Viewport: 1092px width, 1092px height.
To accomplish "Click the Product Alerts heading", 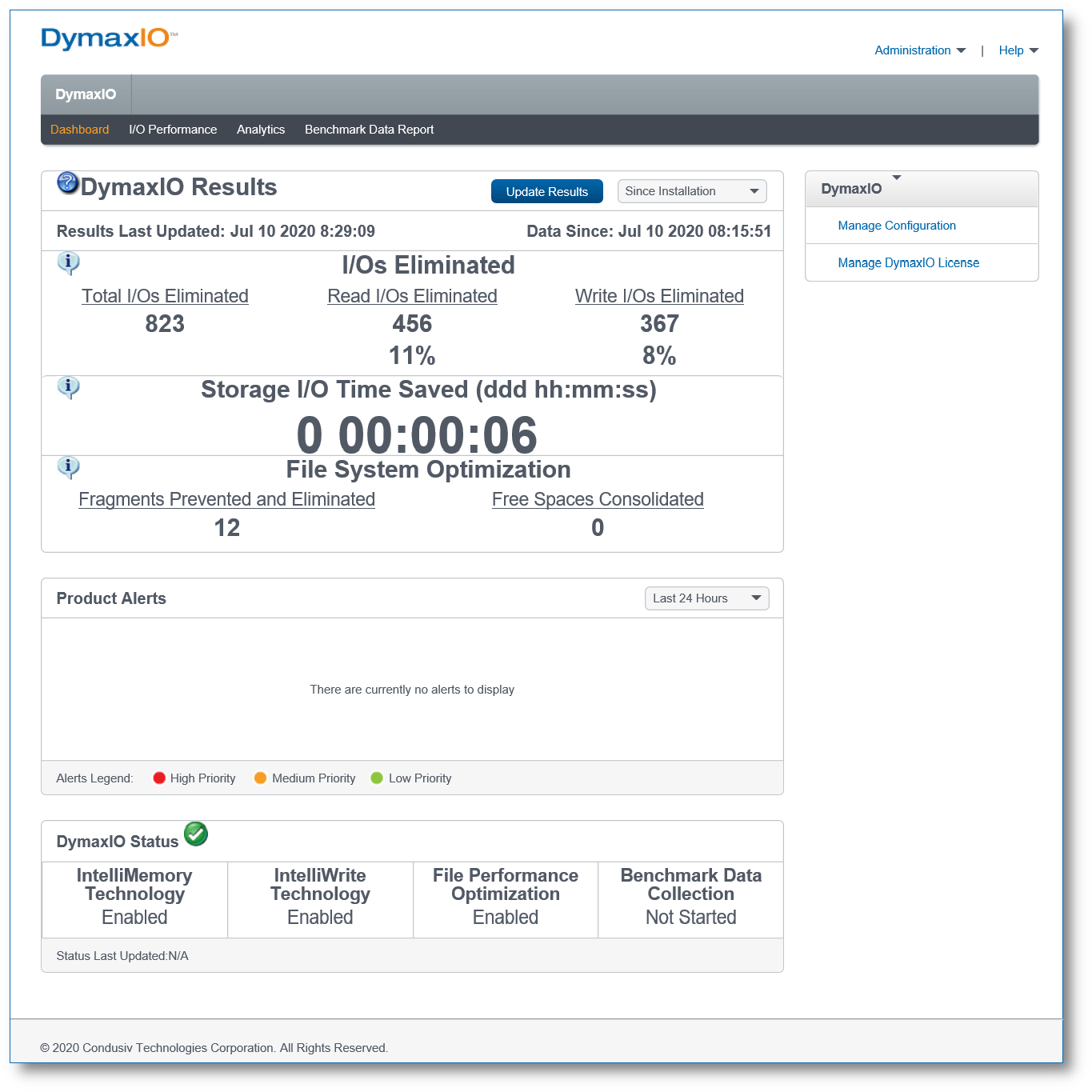I will (x=111, y=598).
